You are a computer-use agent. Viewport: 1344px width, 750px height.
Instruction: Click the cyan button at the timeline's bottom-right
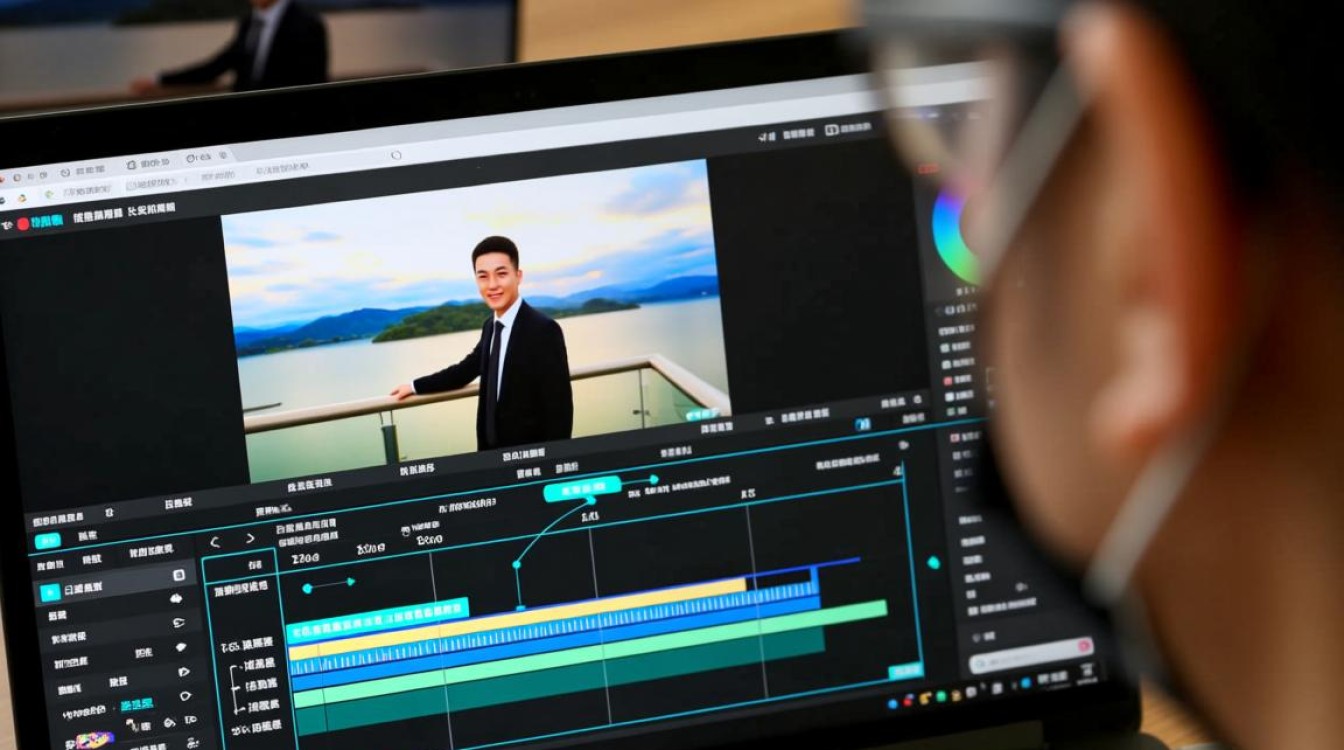click(905, 670)
